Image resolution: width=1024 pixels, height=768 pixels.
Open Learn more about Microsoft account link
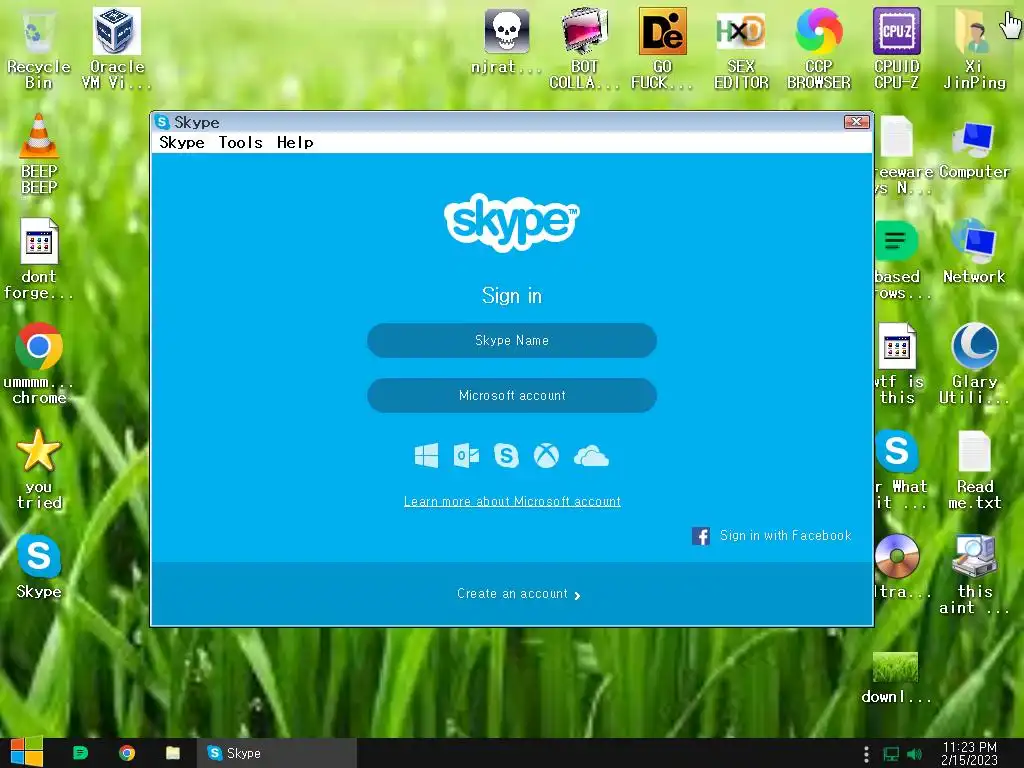pyautogui.click(x=512, y=502)
